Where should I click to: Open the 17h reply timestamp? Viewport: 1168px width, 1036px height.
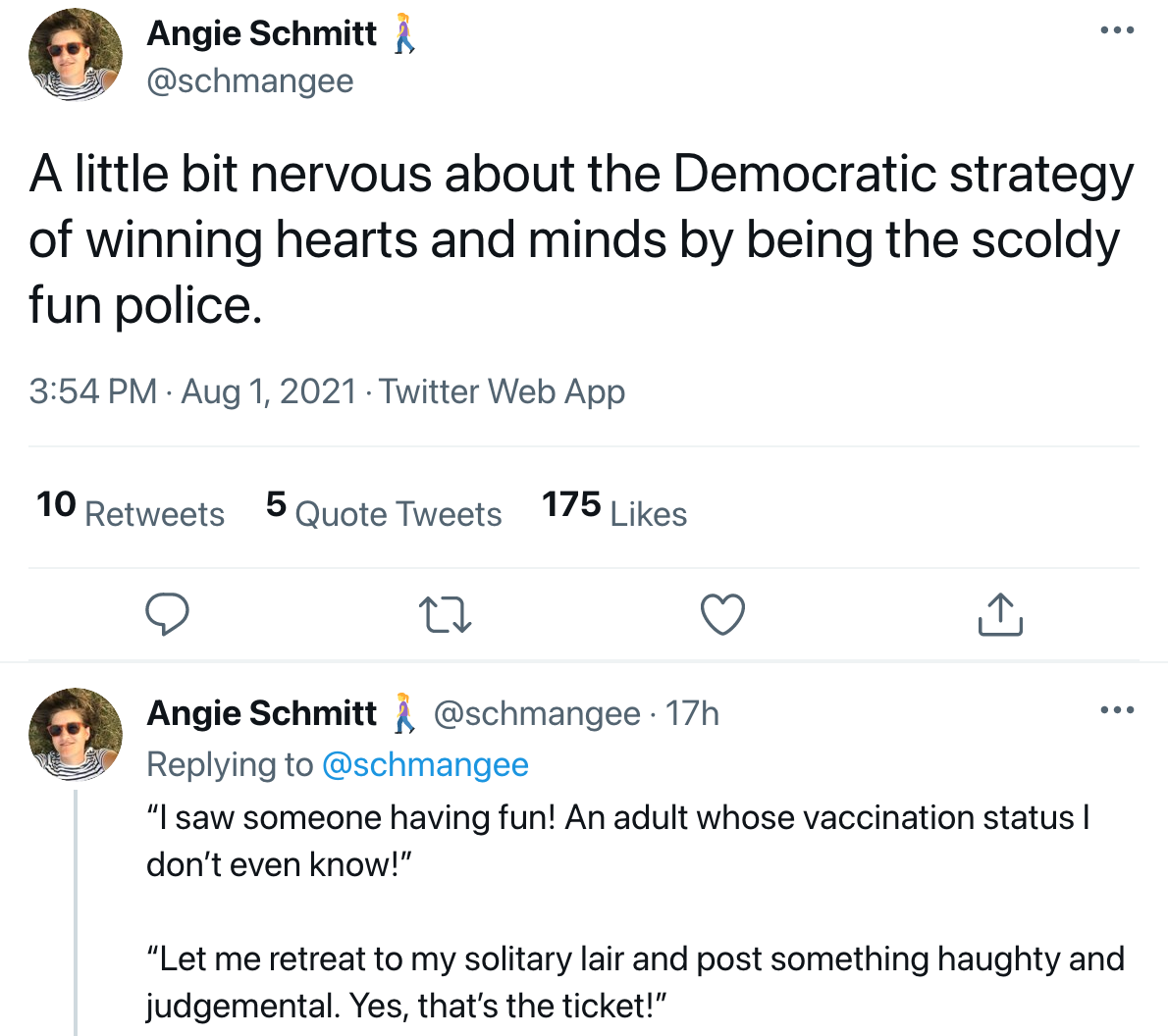[692, 713]
